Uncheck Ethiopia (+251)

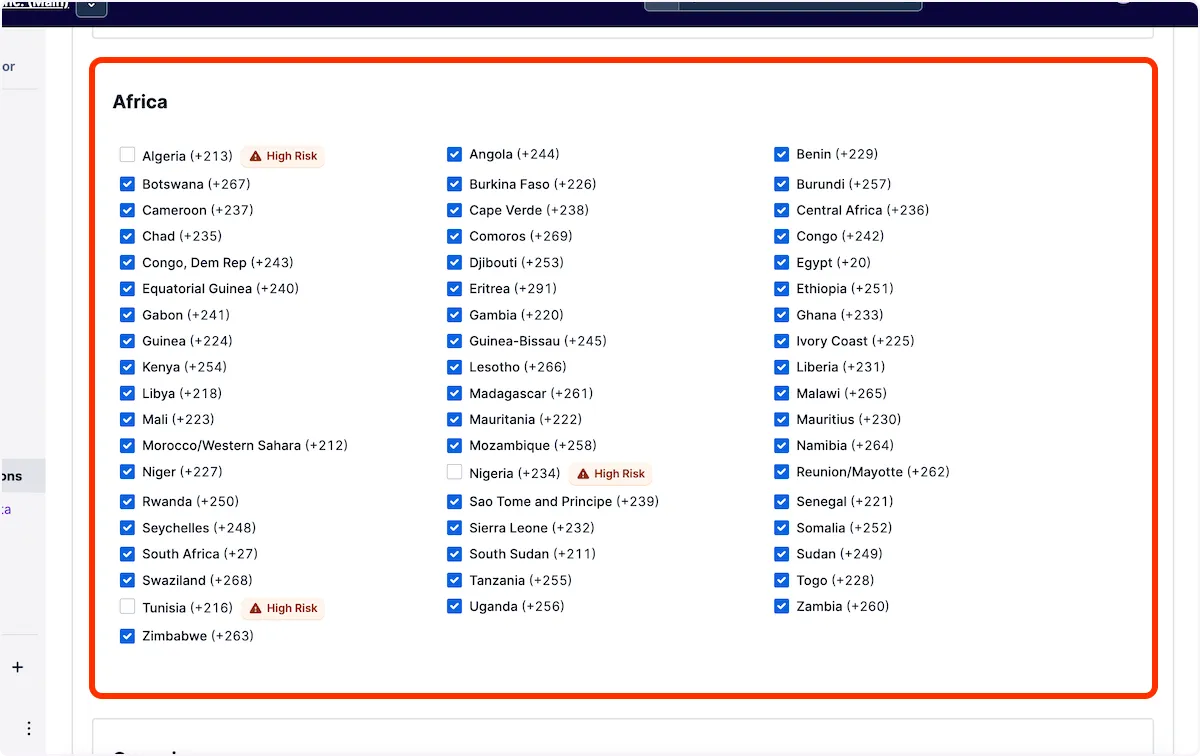pyautogui.click(x=781, y=288)
